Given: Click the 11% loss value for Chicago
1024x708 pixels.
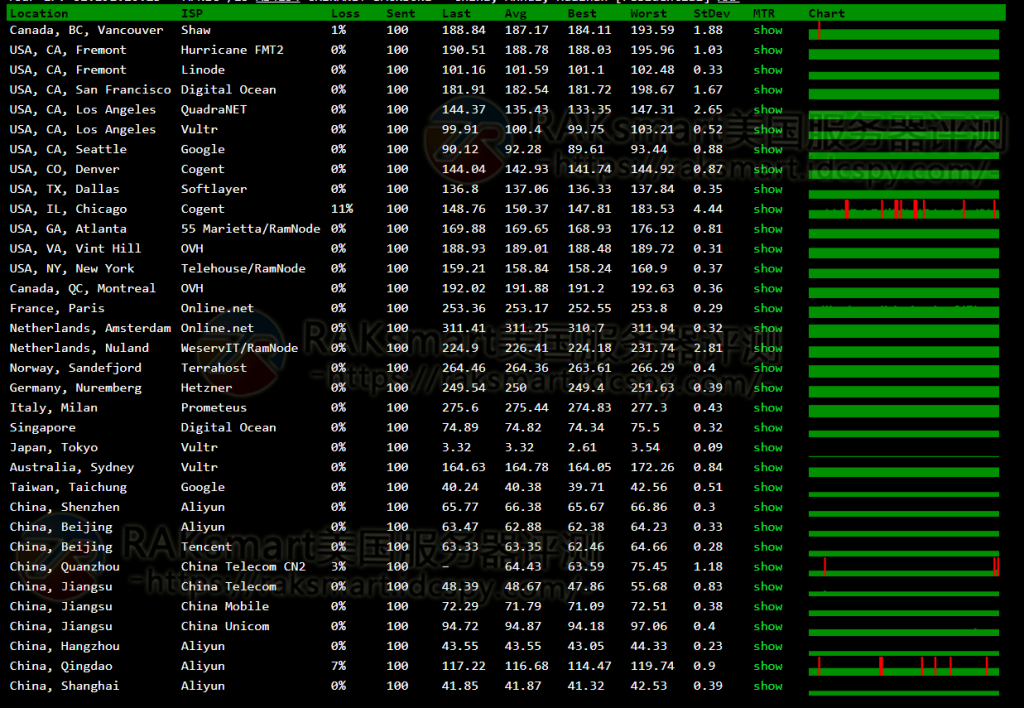Looking at the screenshot, I should [342, 209].
